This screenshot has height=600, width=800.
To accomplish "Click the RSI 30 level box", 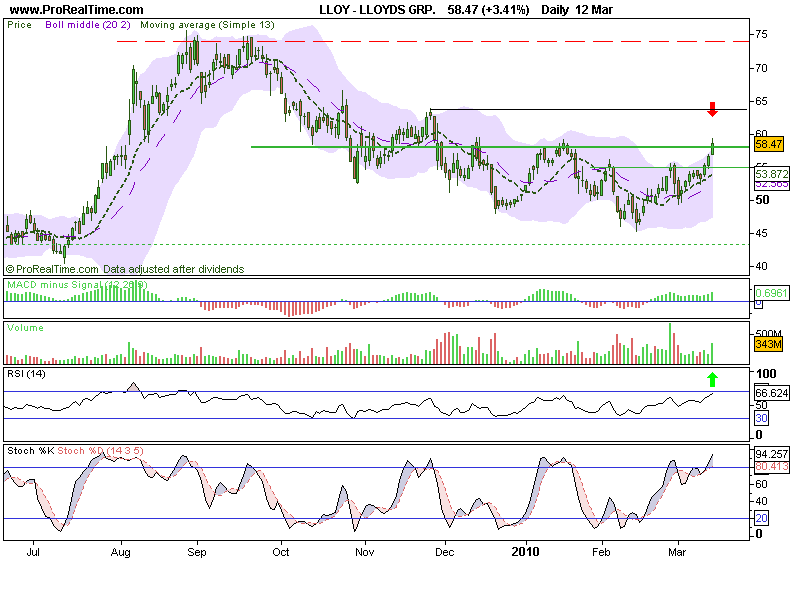I will click(761, 418).
